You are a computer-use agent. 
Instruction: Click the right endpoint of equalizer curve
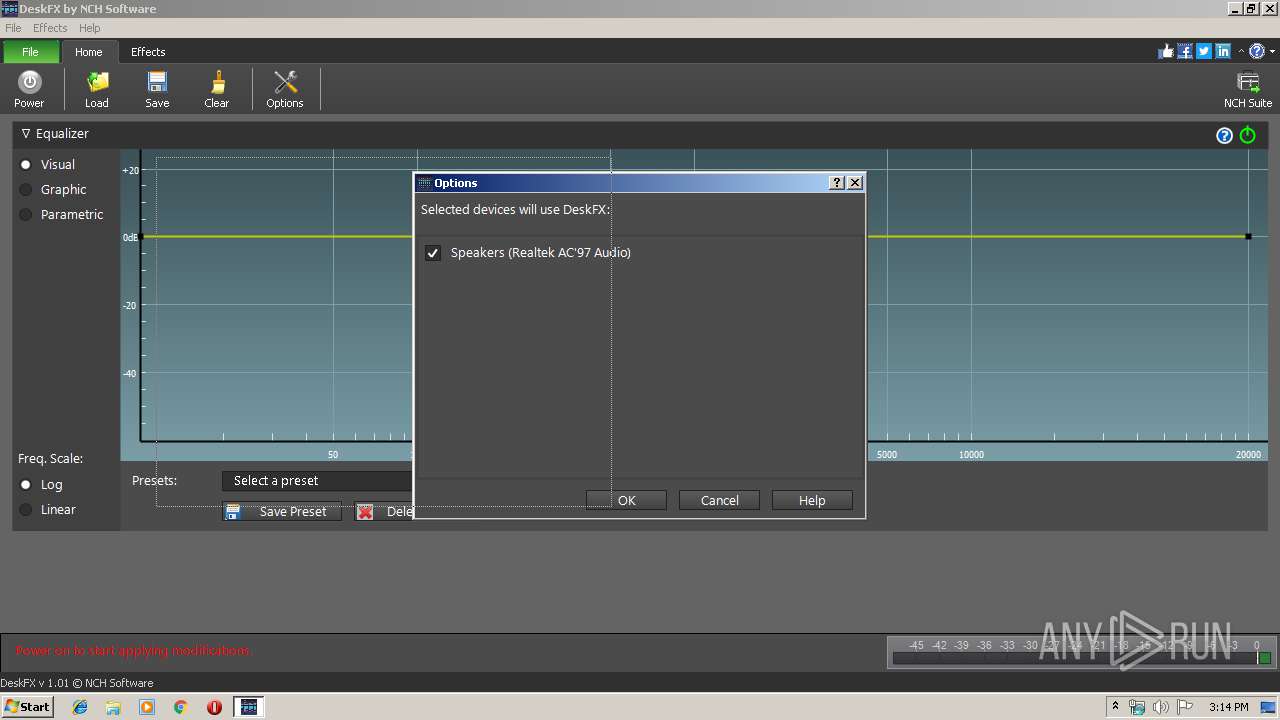pyautogui.click(x=1248, y=237)
